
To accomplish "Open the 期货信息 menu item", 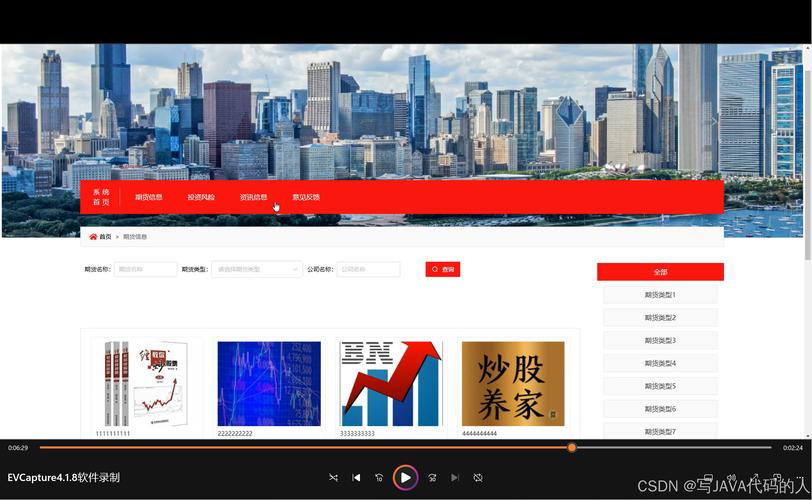I will tap(149, 197).
